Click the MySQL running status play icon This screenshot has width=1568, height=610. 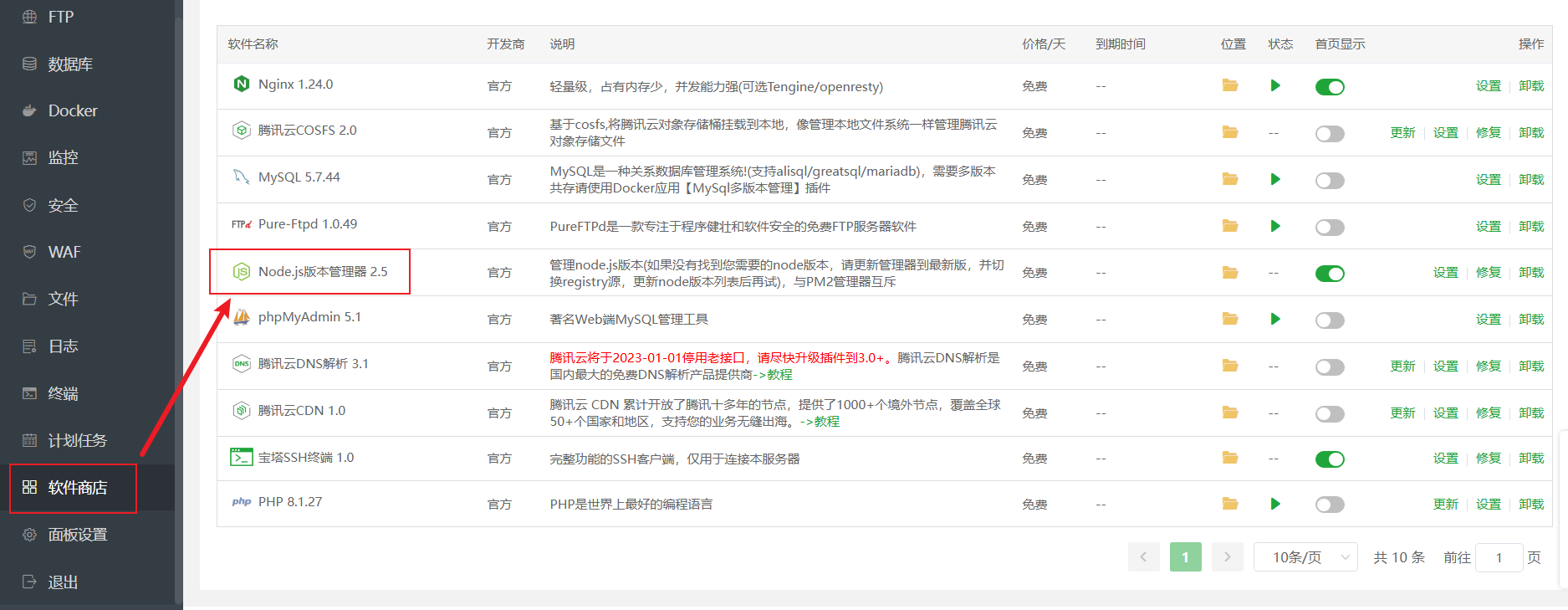click(x=1274, y=179)
